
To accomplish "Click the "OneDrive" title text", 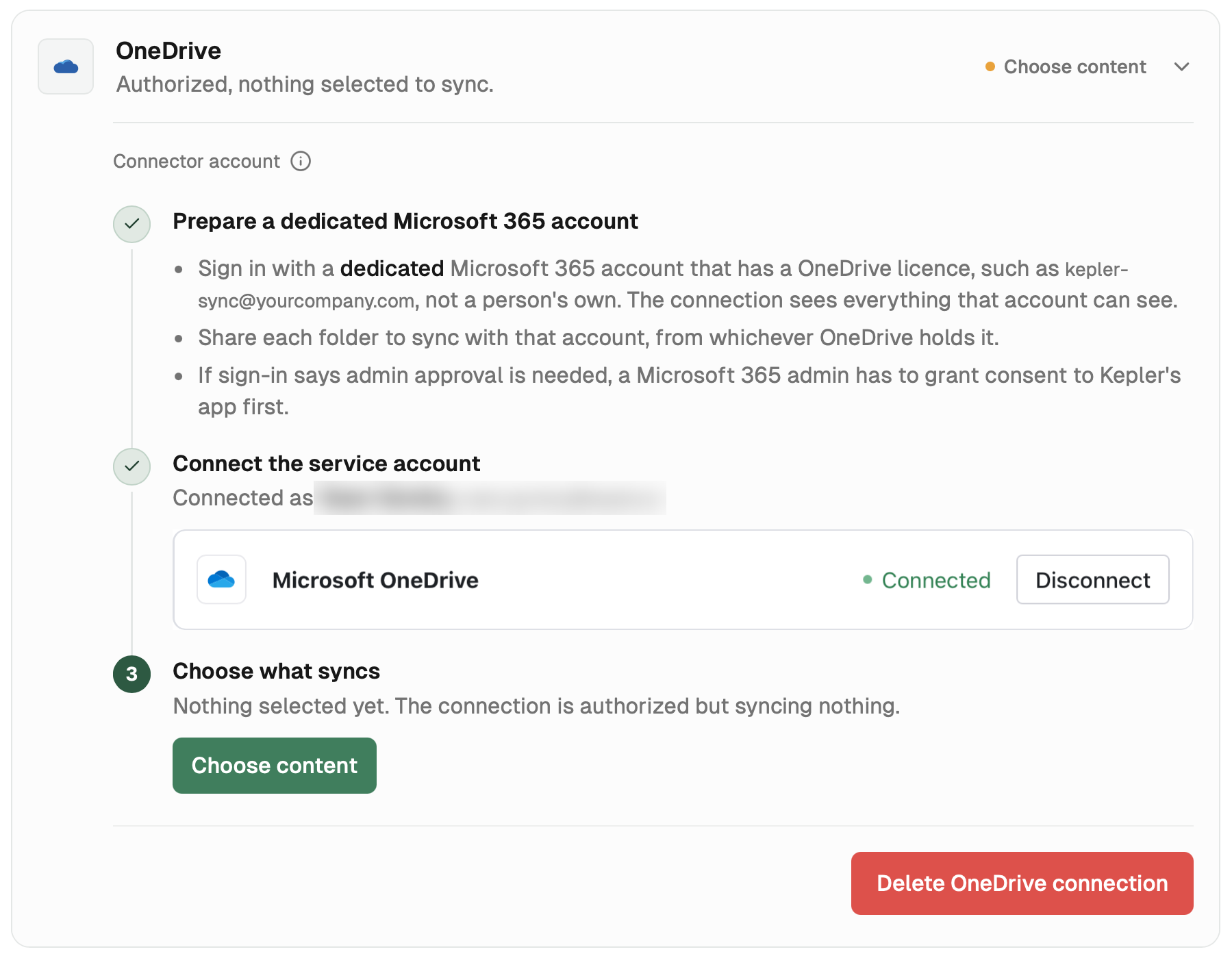I will (168, 51).
